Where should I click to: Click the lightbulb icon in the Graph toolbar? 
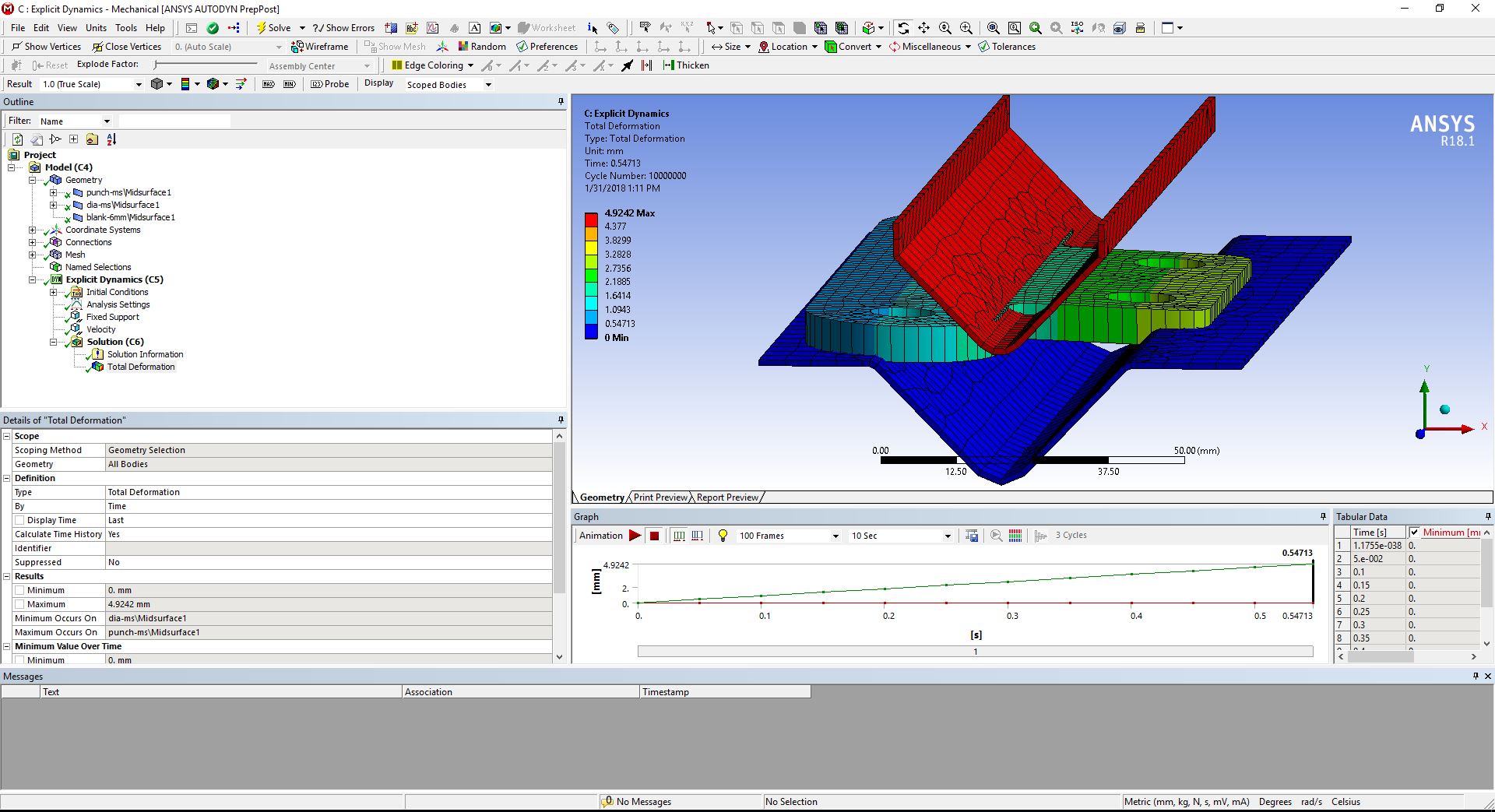pyautogui.click(x=723, y=536)
